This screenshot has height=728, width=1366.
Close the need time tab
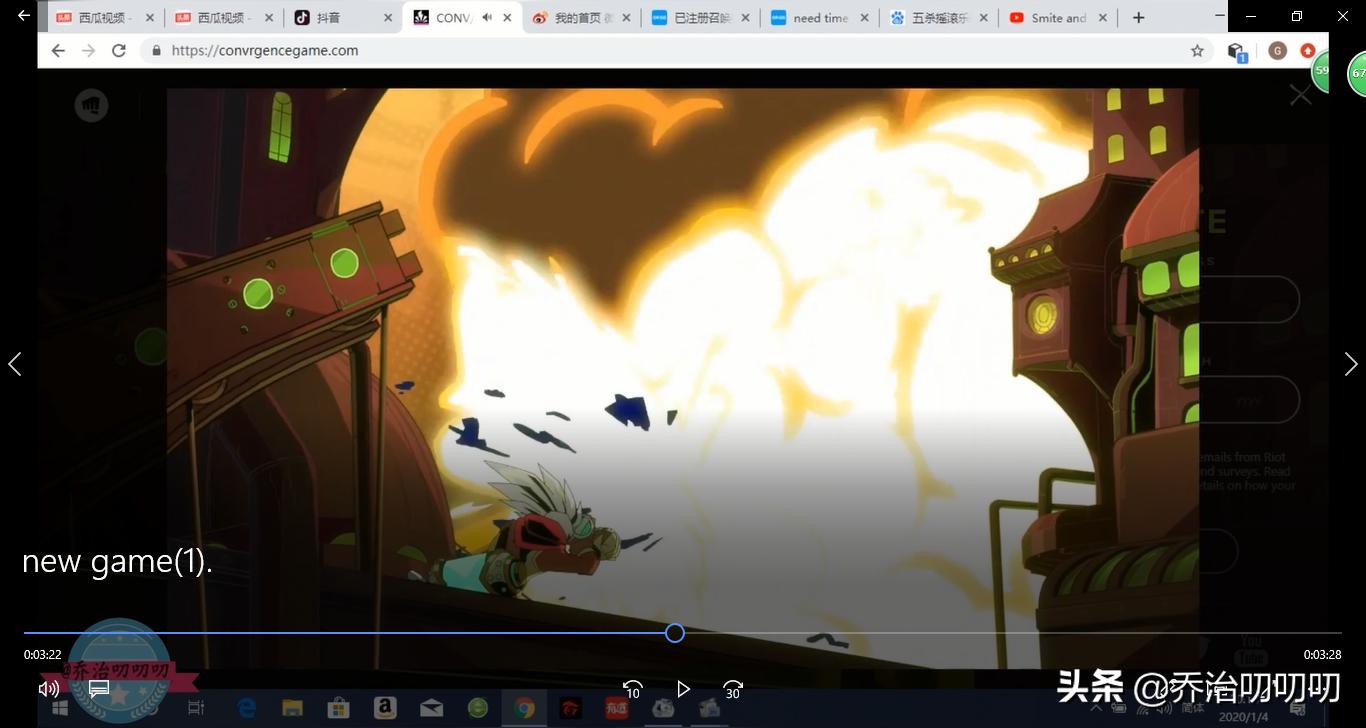click(865, 18)
